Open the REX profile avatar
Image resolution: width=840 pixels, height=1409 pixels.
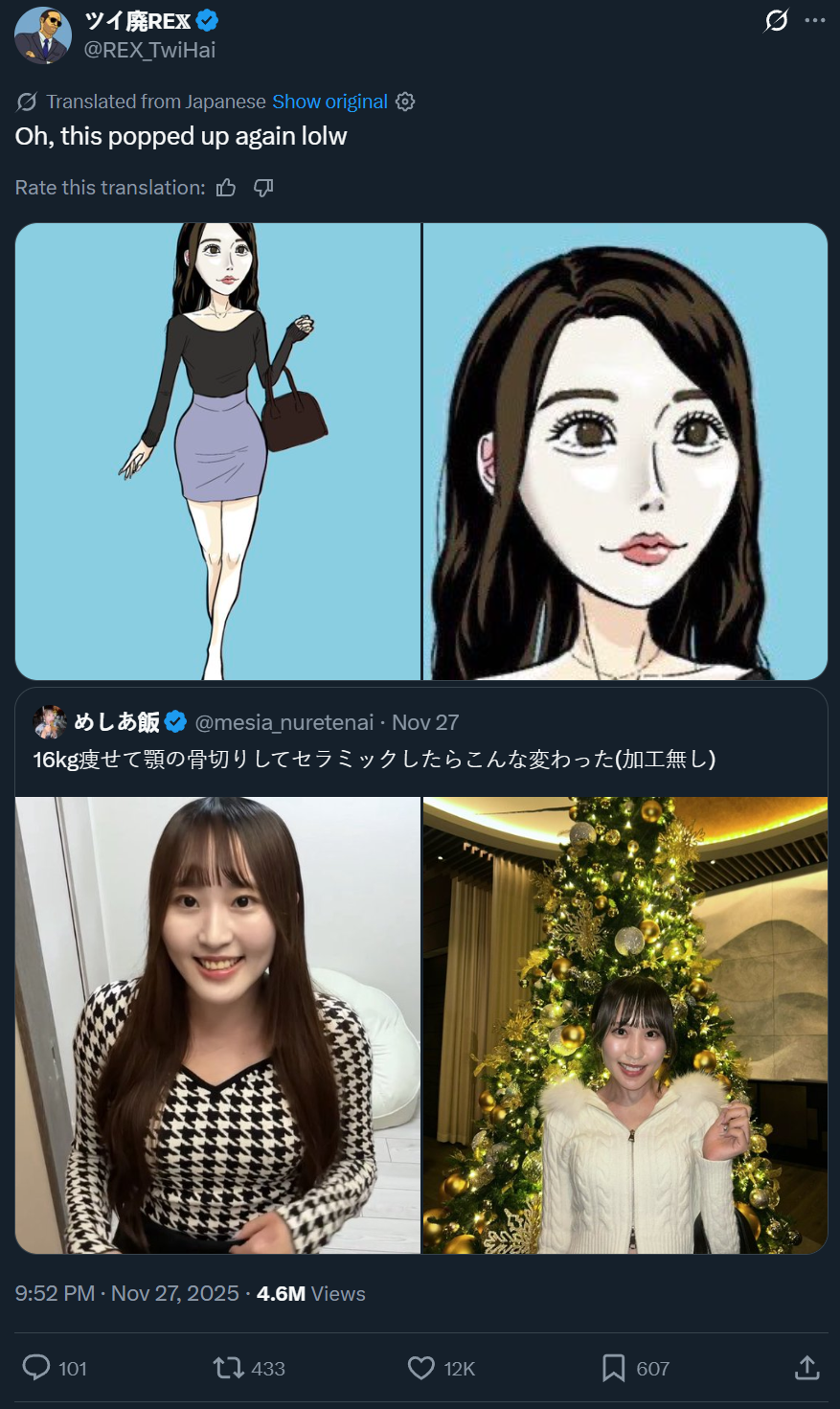(x=43, y=35)
